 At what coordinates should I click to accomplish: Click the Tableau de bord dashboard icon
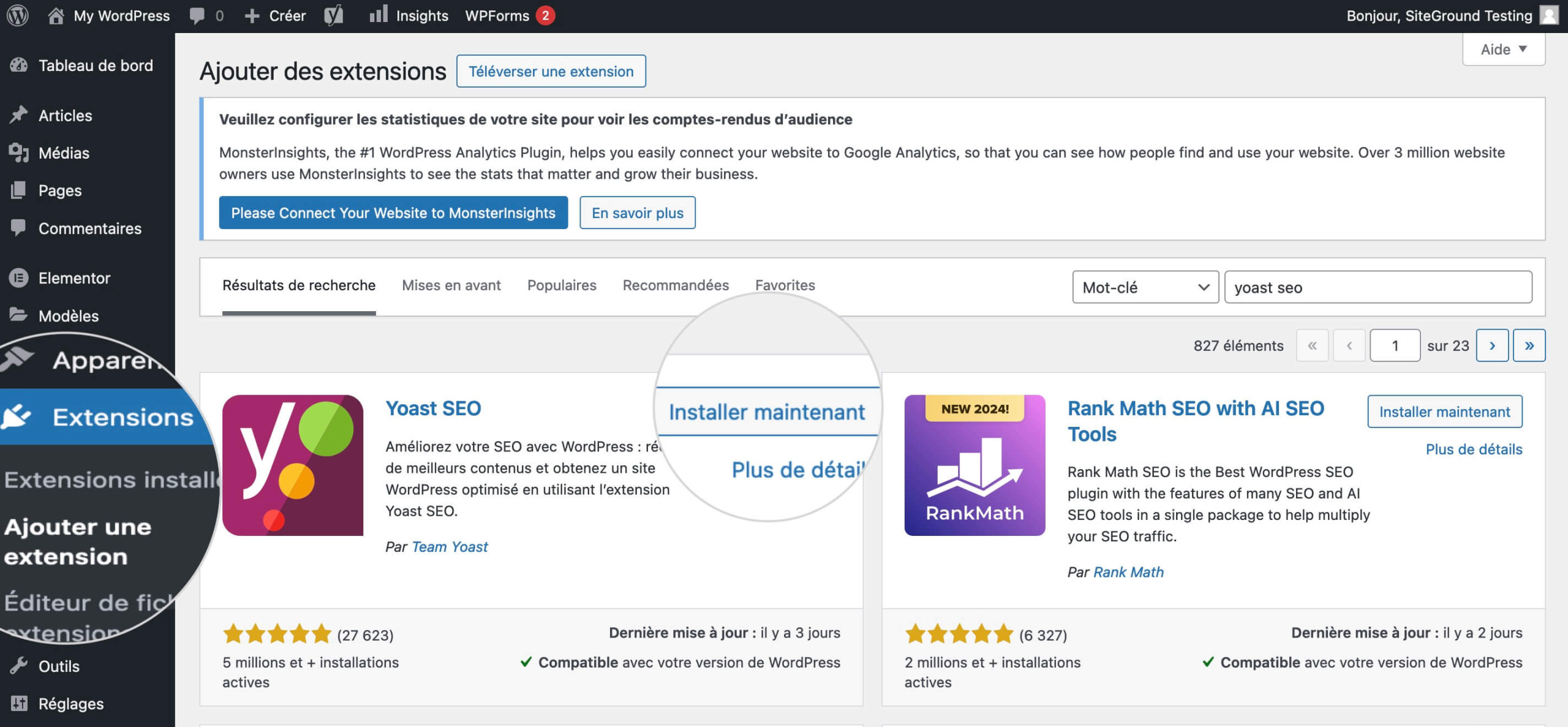18,65
